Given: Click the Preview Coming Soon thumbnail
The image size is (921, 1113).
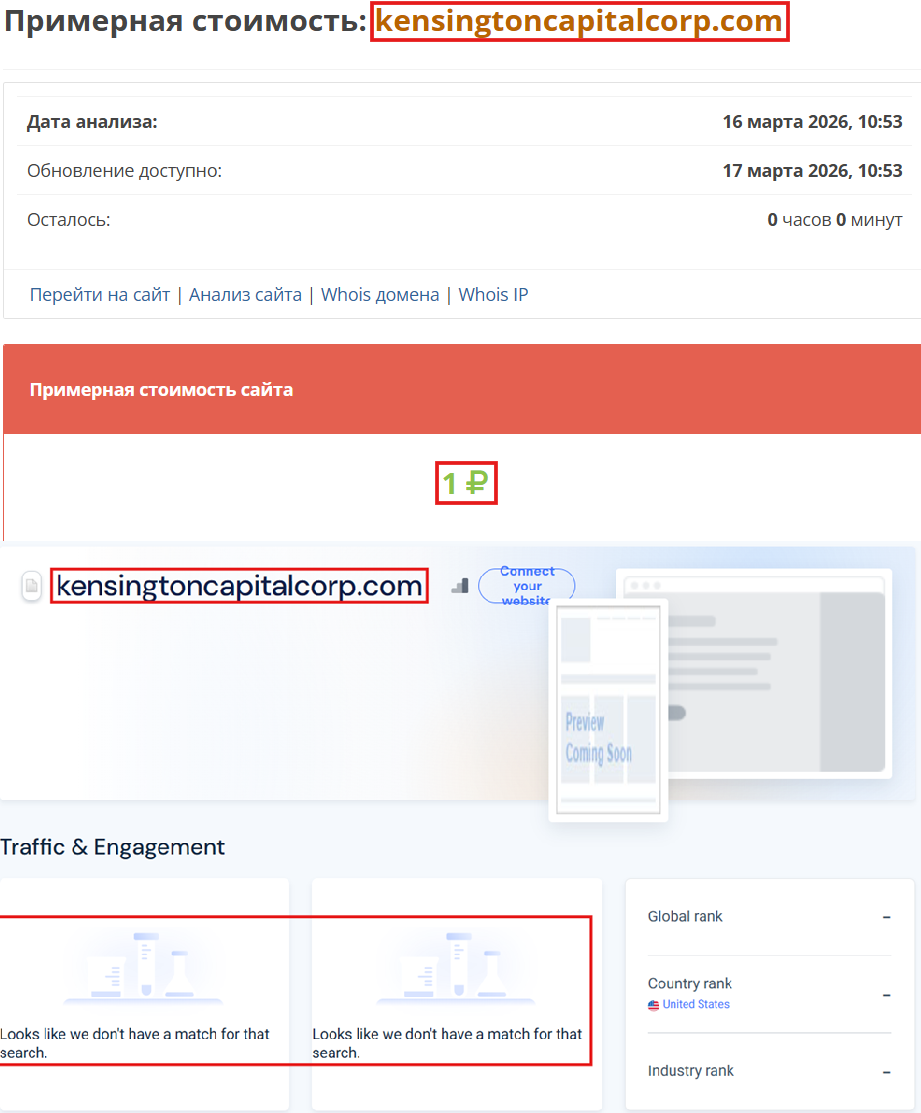Looking at the screenshot, I should point(607,708).
